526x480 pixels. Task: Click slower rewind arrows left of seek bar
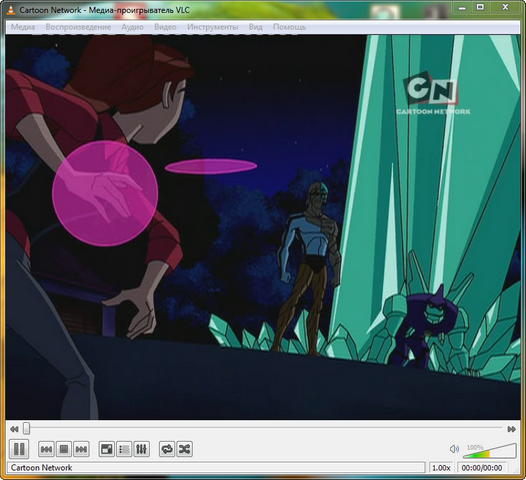14,429
